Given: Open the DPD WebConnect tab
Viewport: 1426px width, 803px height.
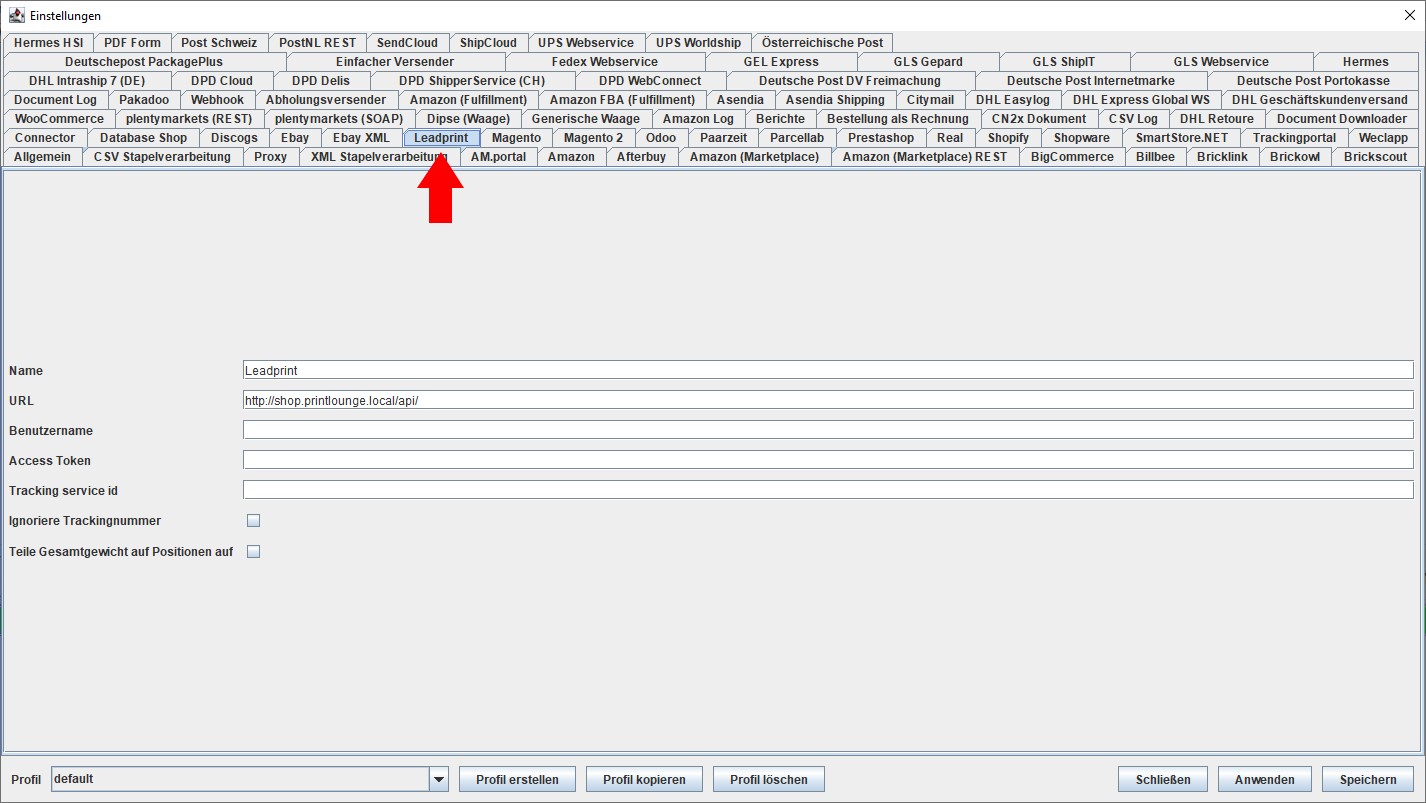Looking at the screenshot, I should click(x=650, y=81).
